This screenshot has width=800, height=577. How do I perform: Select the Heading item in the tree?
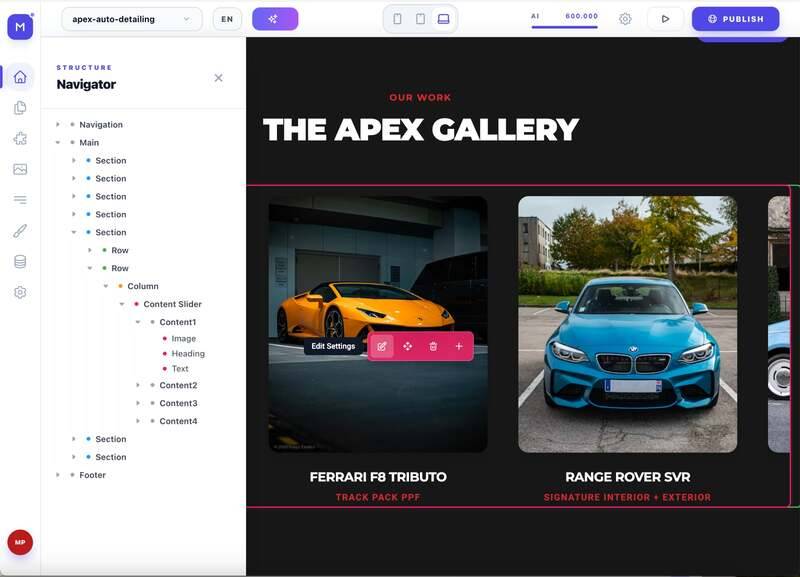[188, 354]
